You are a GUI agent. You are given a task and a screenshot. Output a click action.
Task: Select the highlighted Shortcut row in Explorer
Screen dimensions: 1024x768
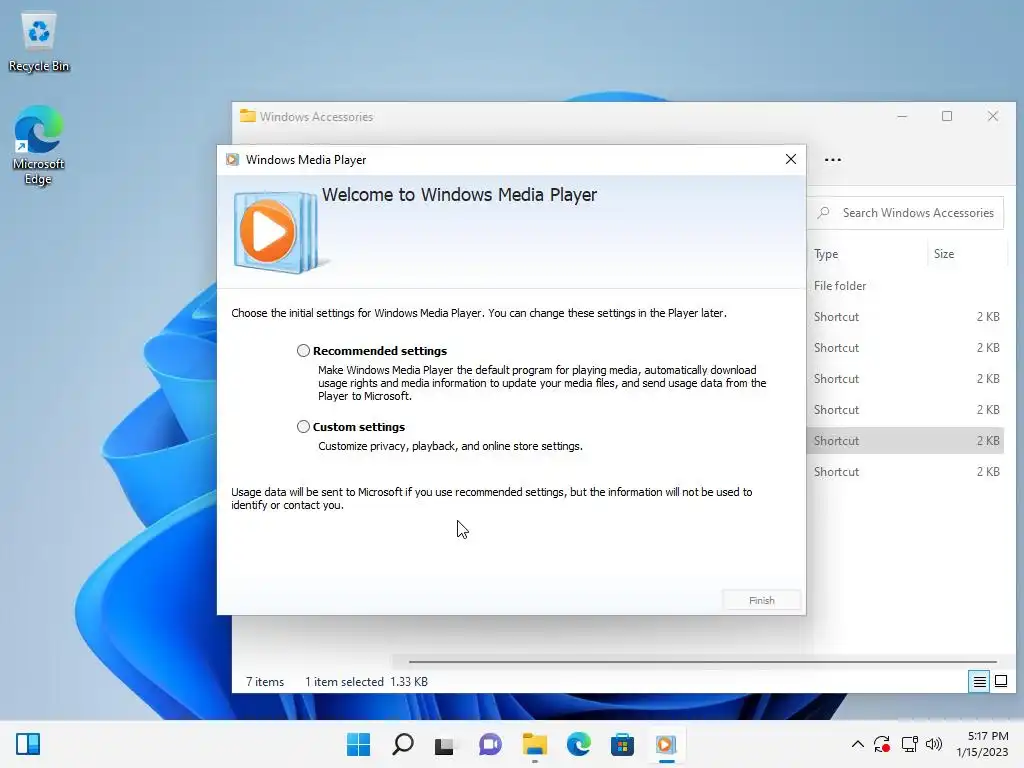coord(905,441)
